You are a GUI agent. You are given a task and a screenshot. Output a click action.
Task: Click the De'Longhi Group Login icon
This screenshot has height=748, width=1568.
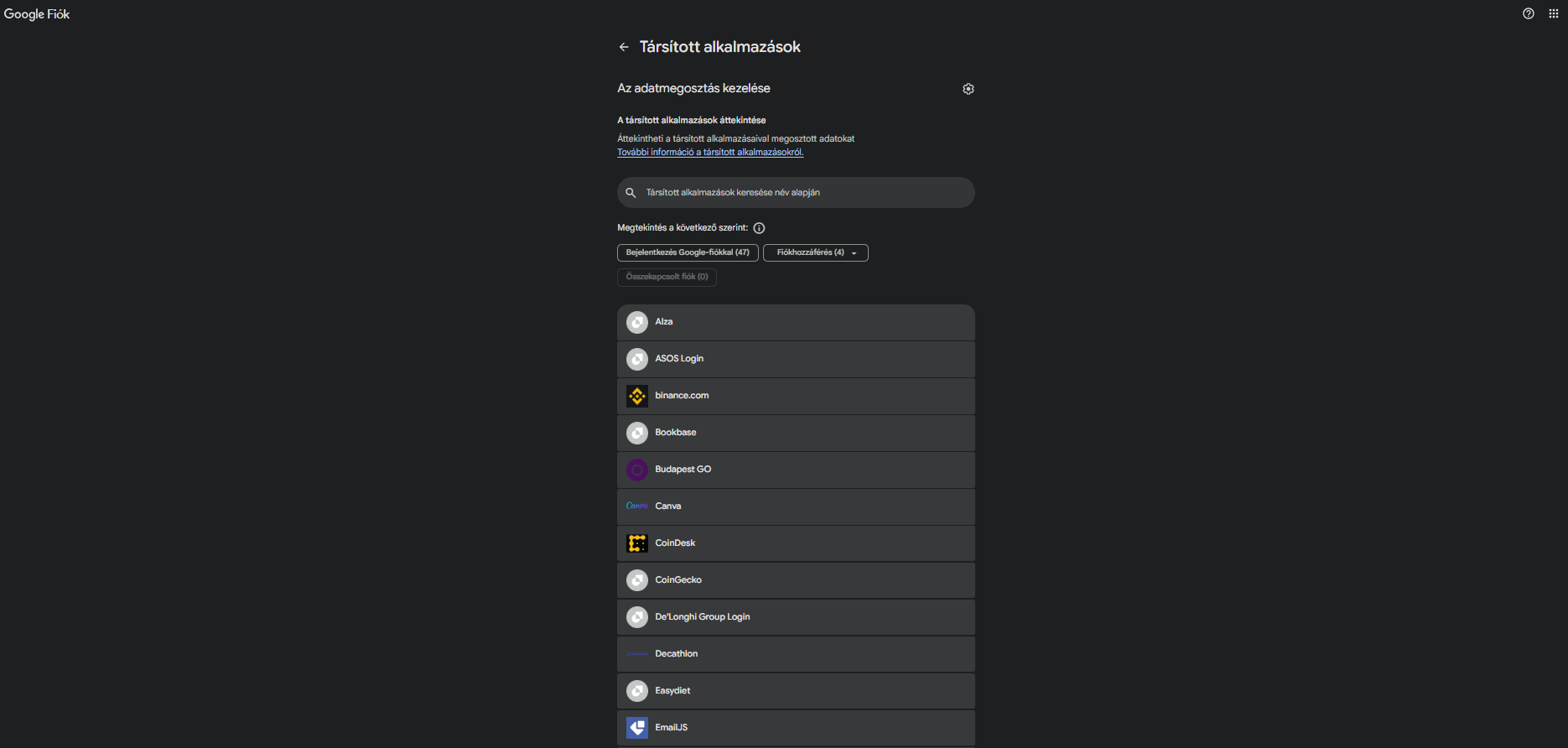[637, 617]
